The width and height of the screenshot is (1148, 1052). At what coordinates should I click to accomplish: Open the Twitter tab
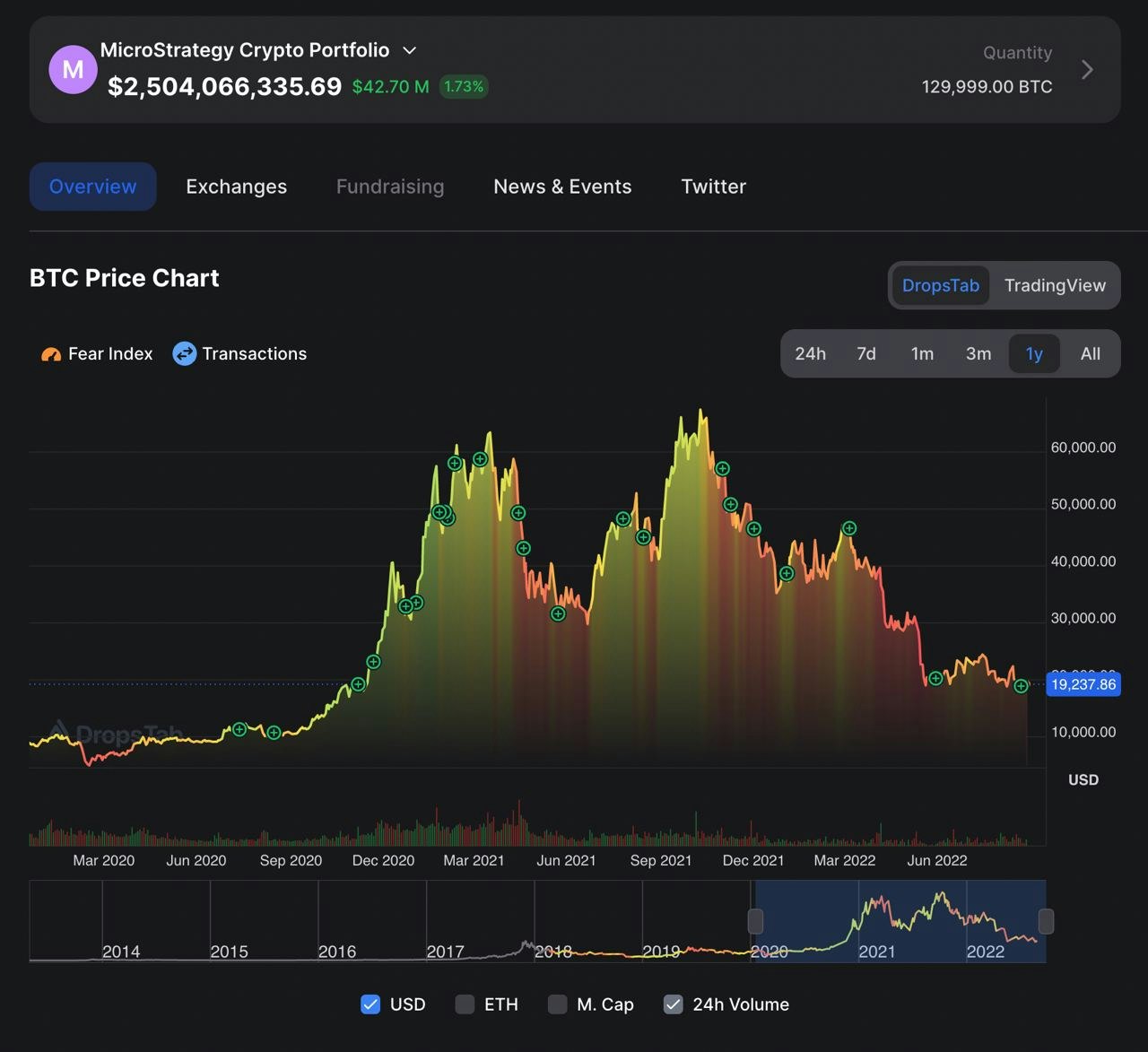click(x=714, y=187)
